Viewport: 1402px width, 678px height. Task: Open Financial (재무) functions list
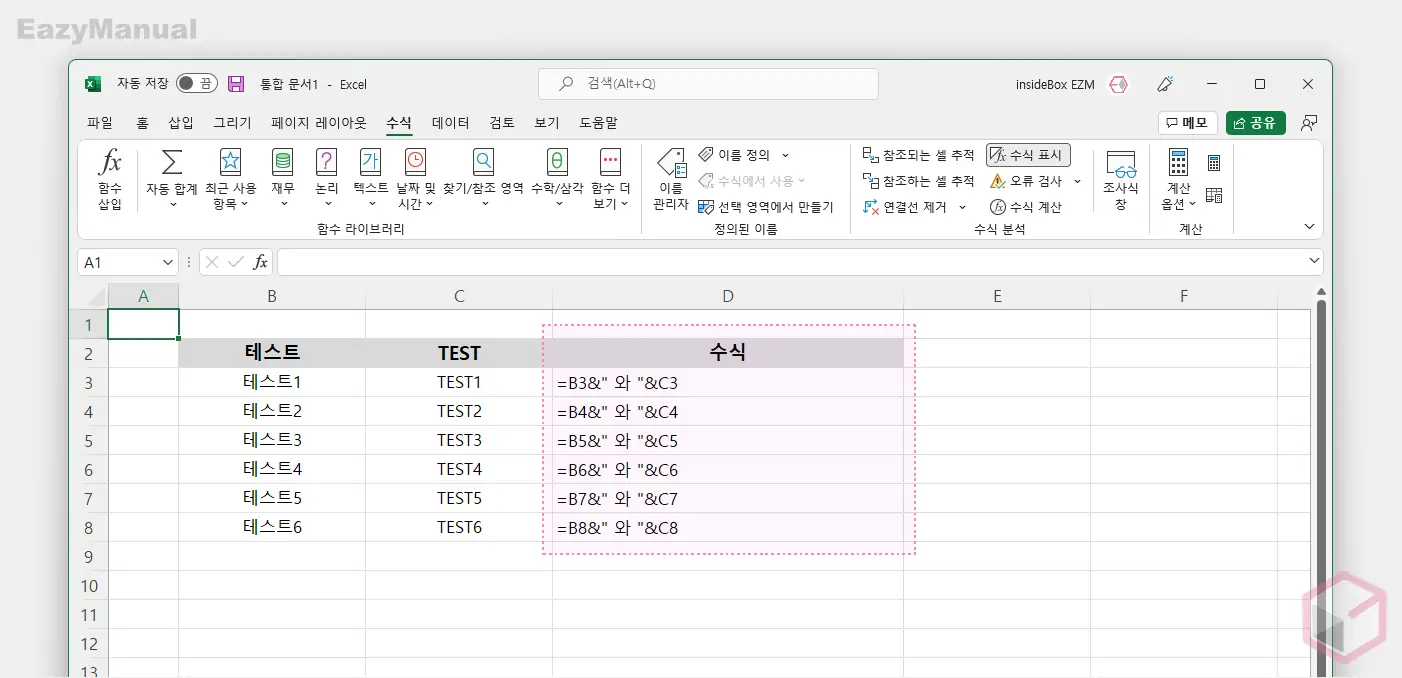pos(283,180)
